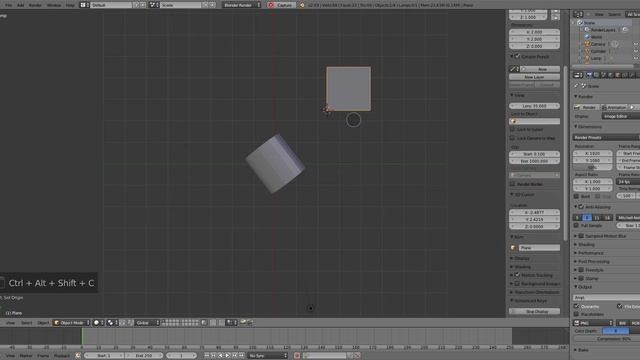Enable Lock Camera to View checkbox
This screenshot has height=360, width=640.
click(x=512, y=138)
